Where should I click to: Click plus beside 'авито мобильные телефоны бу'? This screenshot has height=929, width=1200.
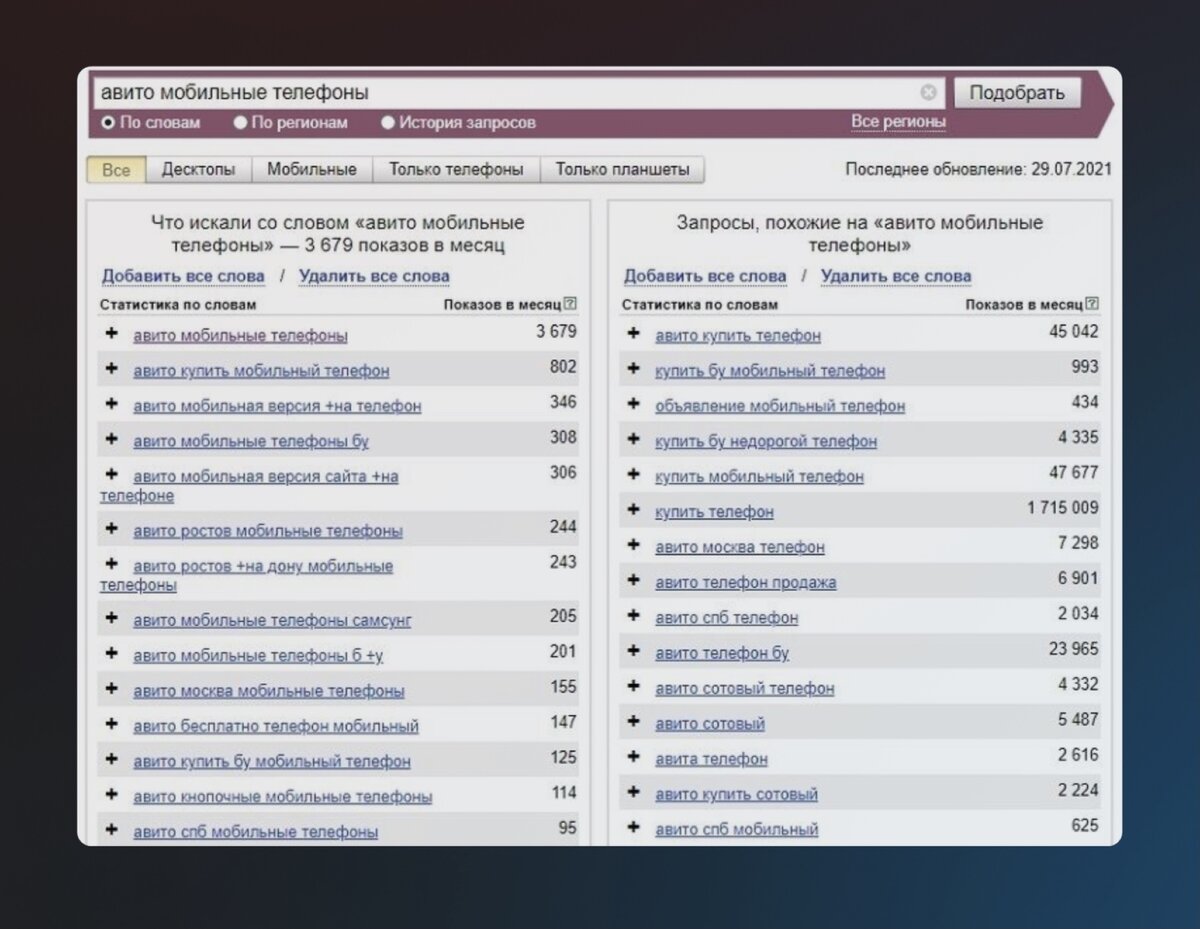(x=112, y=439)
